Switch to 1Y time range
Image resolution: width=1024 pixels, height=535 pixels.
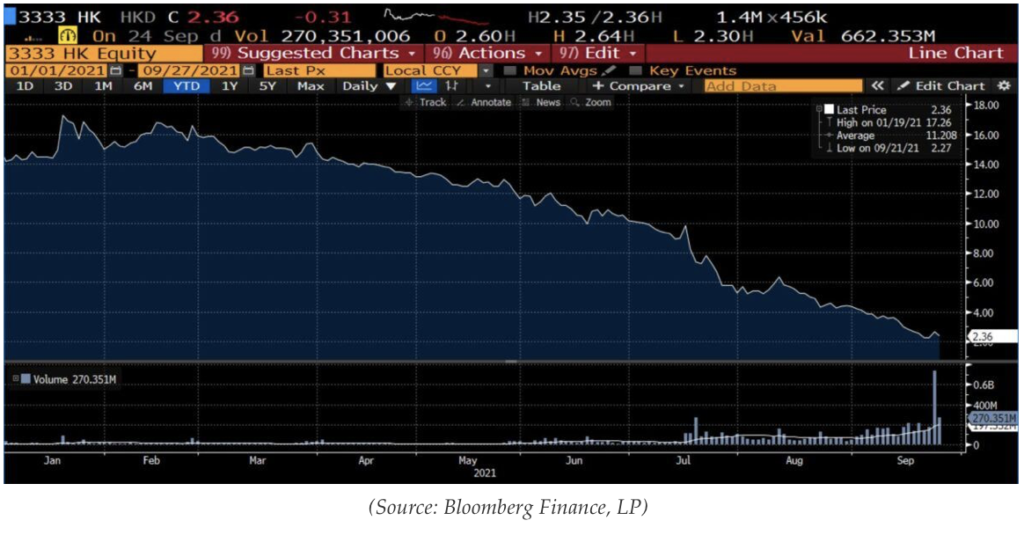(229, 86)
